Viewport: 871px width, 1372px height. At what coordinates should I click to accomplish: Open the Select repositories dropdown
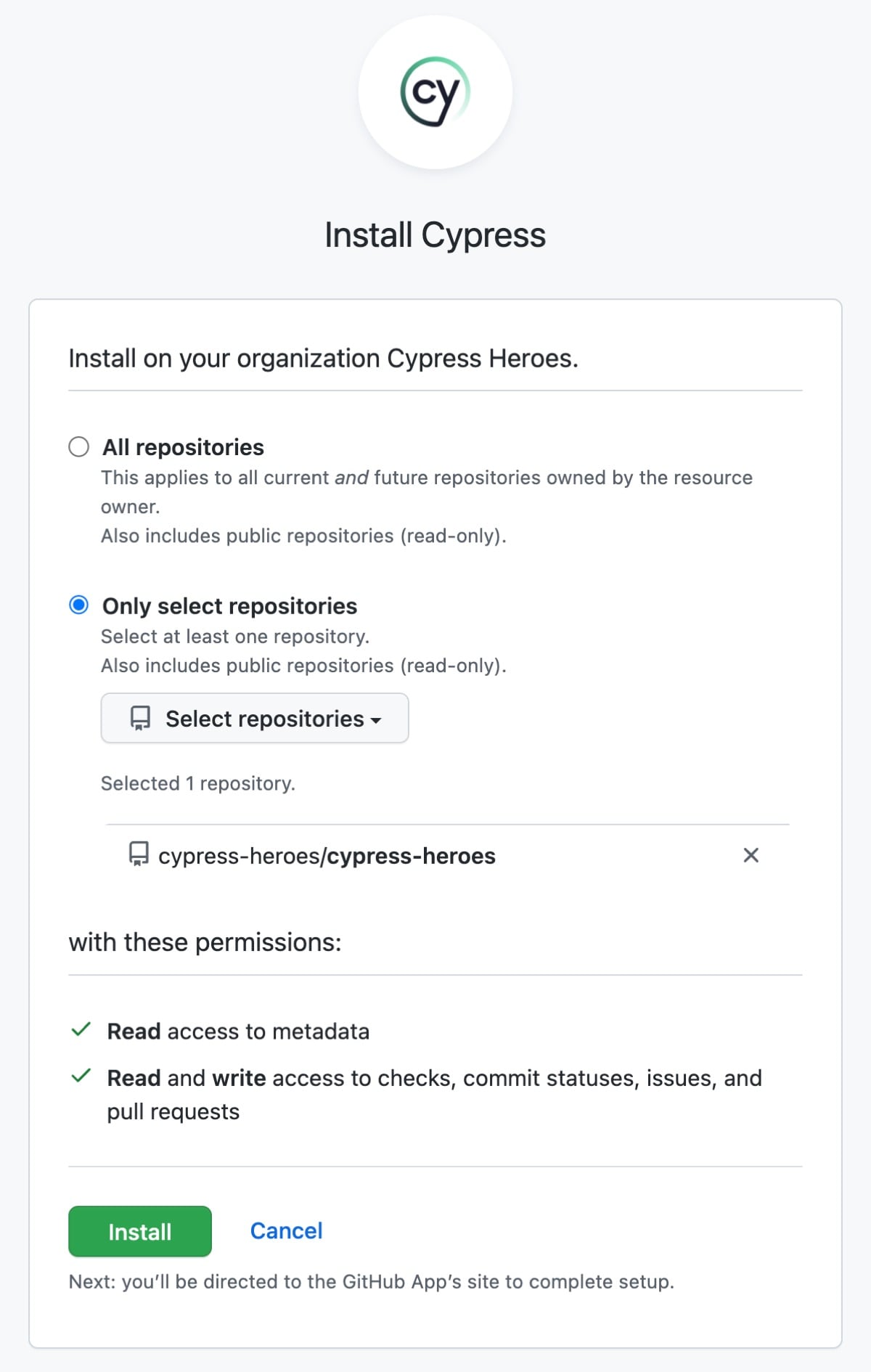point(254,718)
